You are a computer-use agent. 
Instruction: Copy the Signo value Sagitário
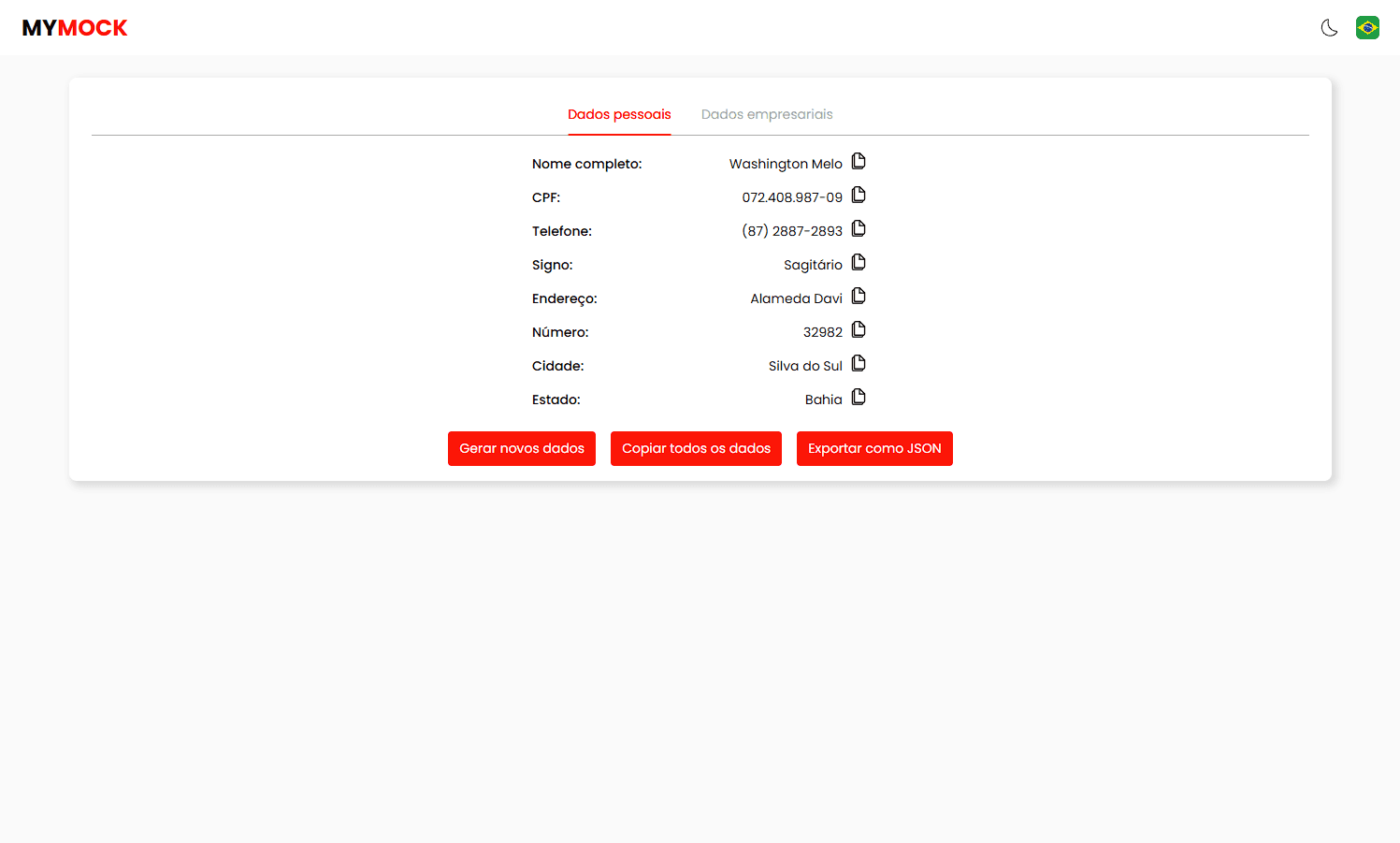tap(859, 263)
